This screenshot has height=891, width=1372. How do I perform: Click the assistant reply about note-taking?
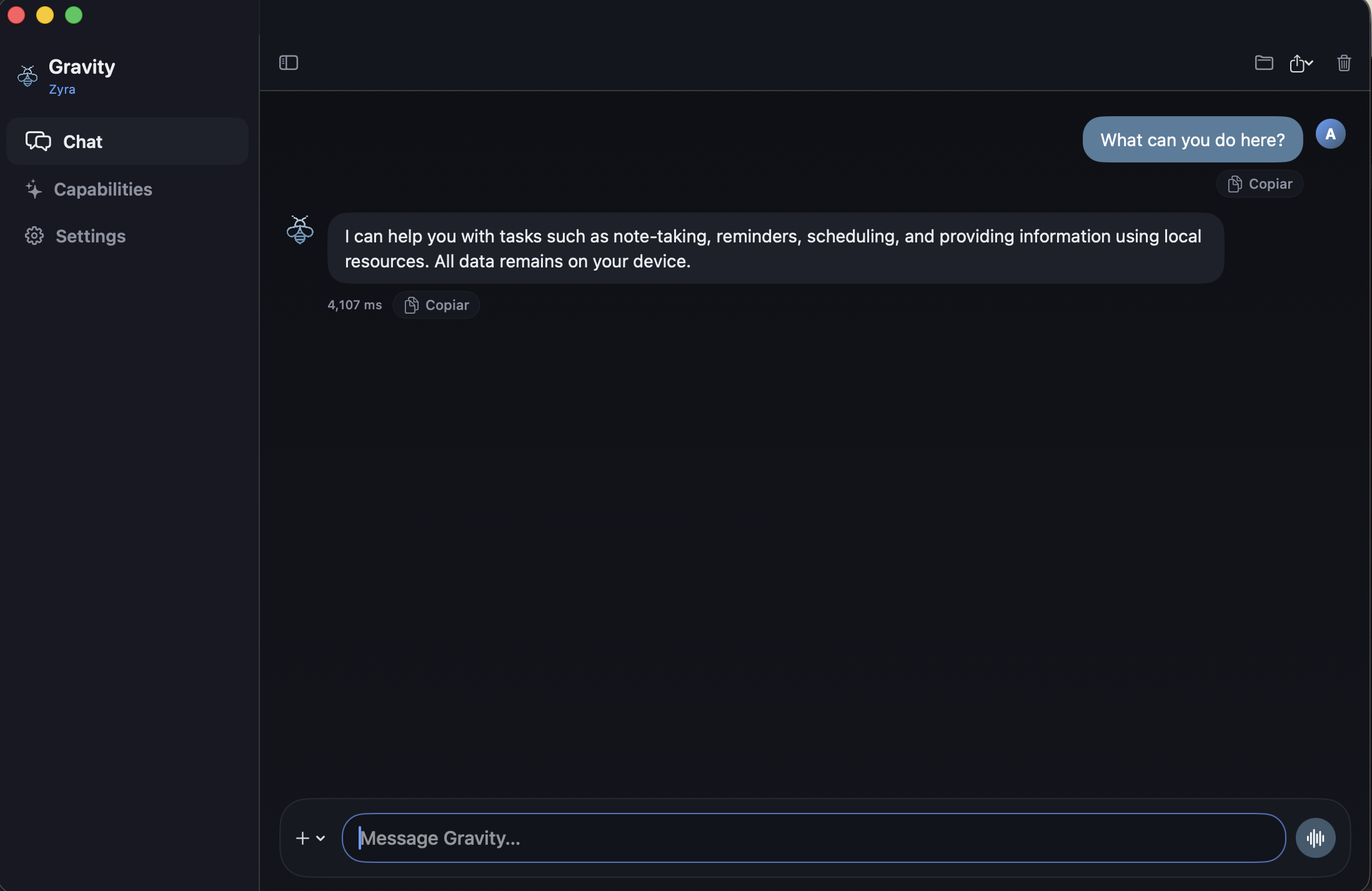pos(775,248)
